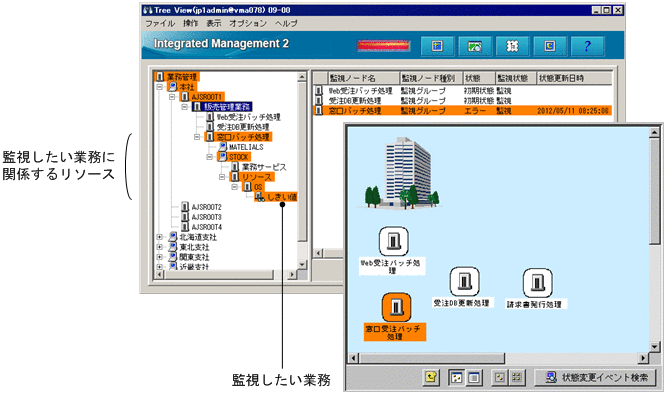Image resolution: width=668 pixels, height=396 pixels.
Task: Select the Web受注バッチ処理 row in node list
Action: [463, 91]
